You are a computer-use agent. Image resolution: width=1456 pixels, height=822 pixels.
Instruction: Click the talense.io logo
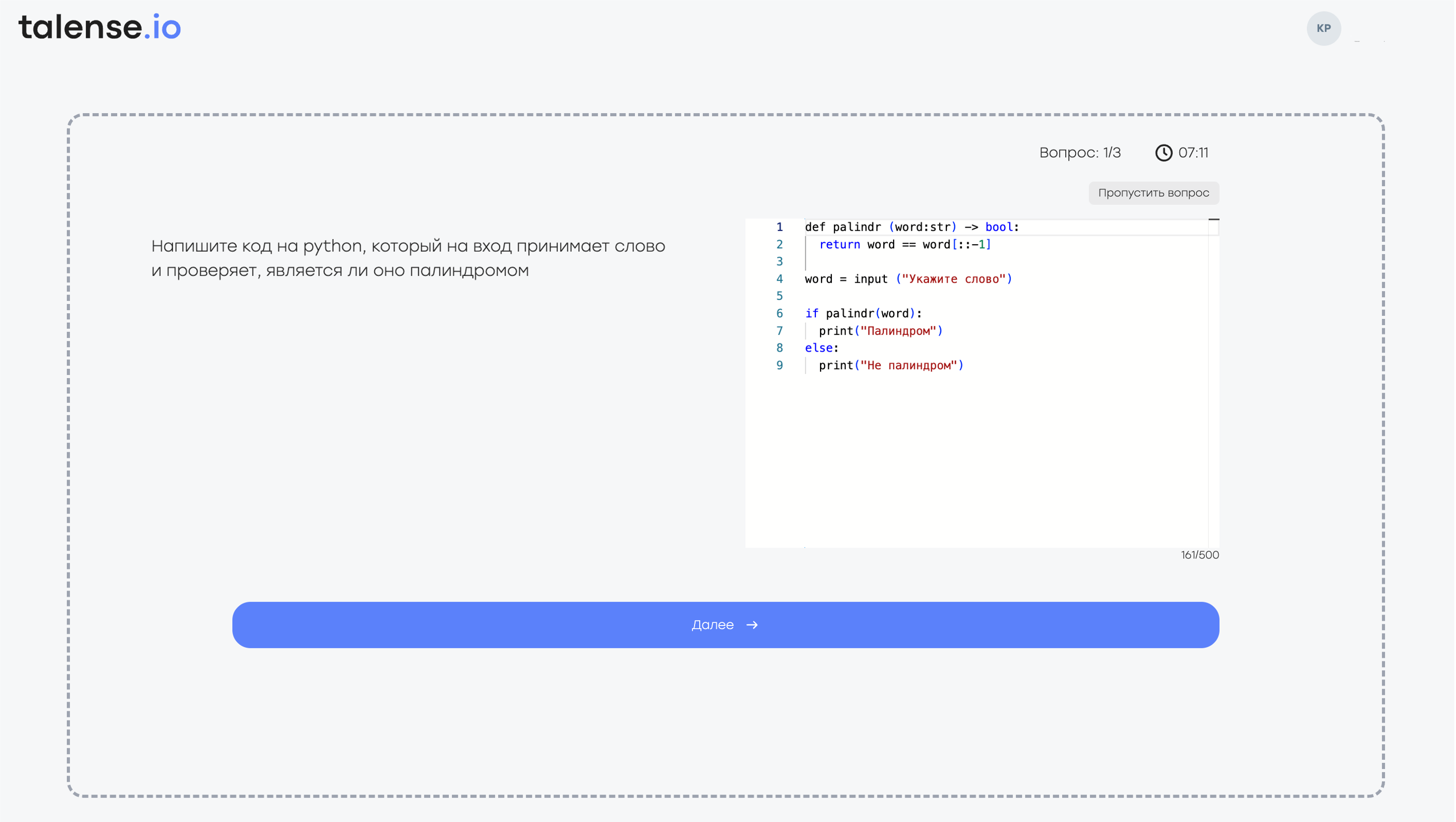(x=100, y=27)
